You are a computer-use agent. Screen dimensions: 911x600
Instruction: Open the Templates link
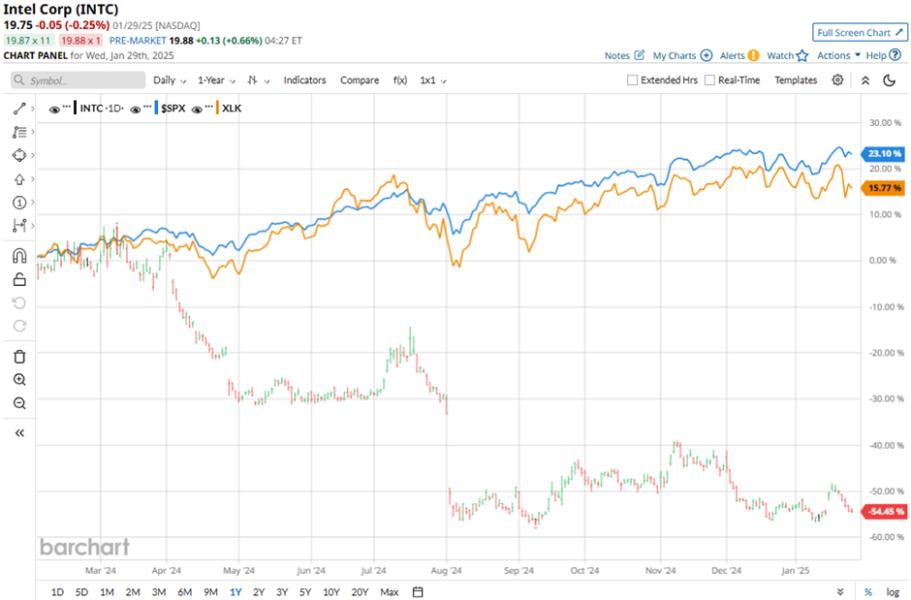click(795, 80)
